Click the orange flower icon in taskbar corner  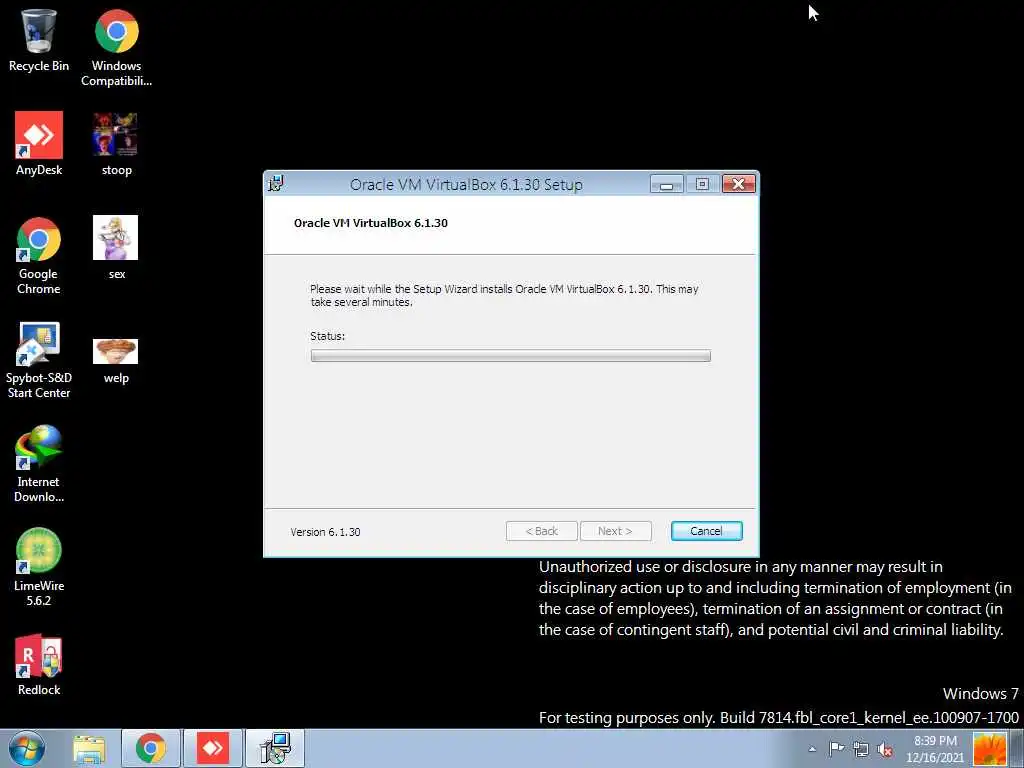[990, 749]
